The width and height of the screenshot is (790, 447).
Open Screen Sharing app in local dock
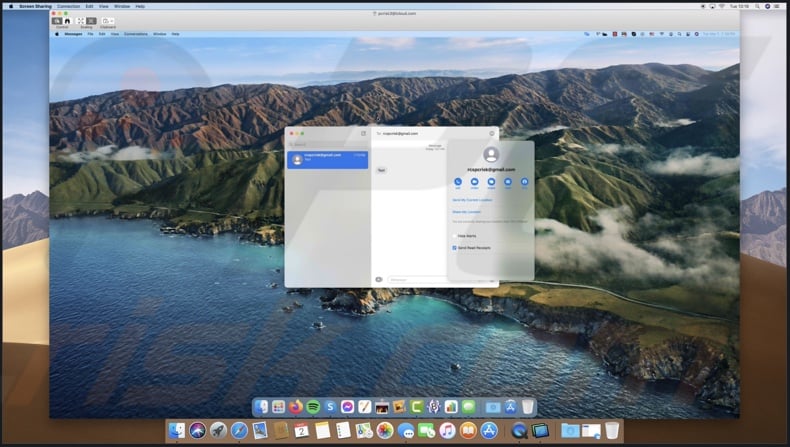[540, 430]
